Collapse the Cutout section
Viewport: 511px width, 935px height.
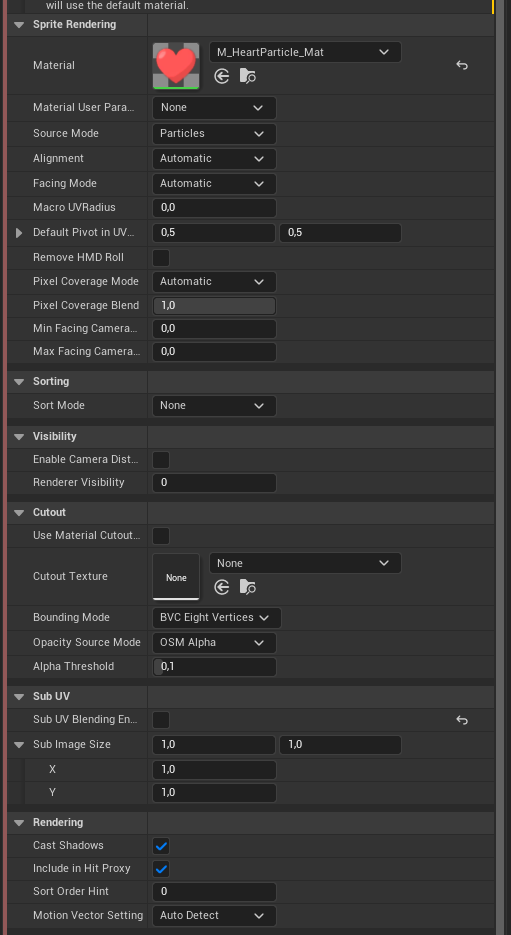click(x=19, y=513)
